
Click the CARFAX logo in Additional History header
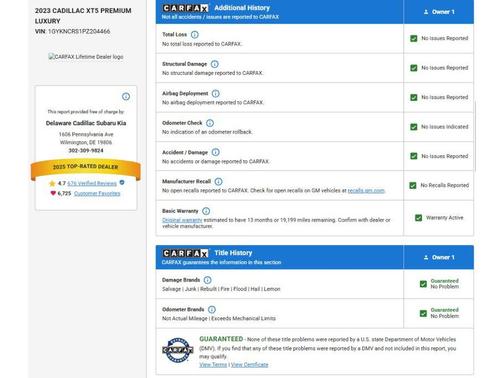click(x=185, y=8)
